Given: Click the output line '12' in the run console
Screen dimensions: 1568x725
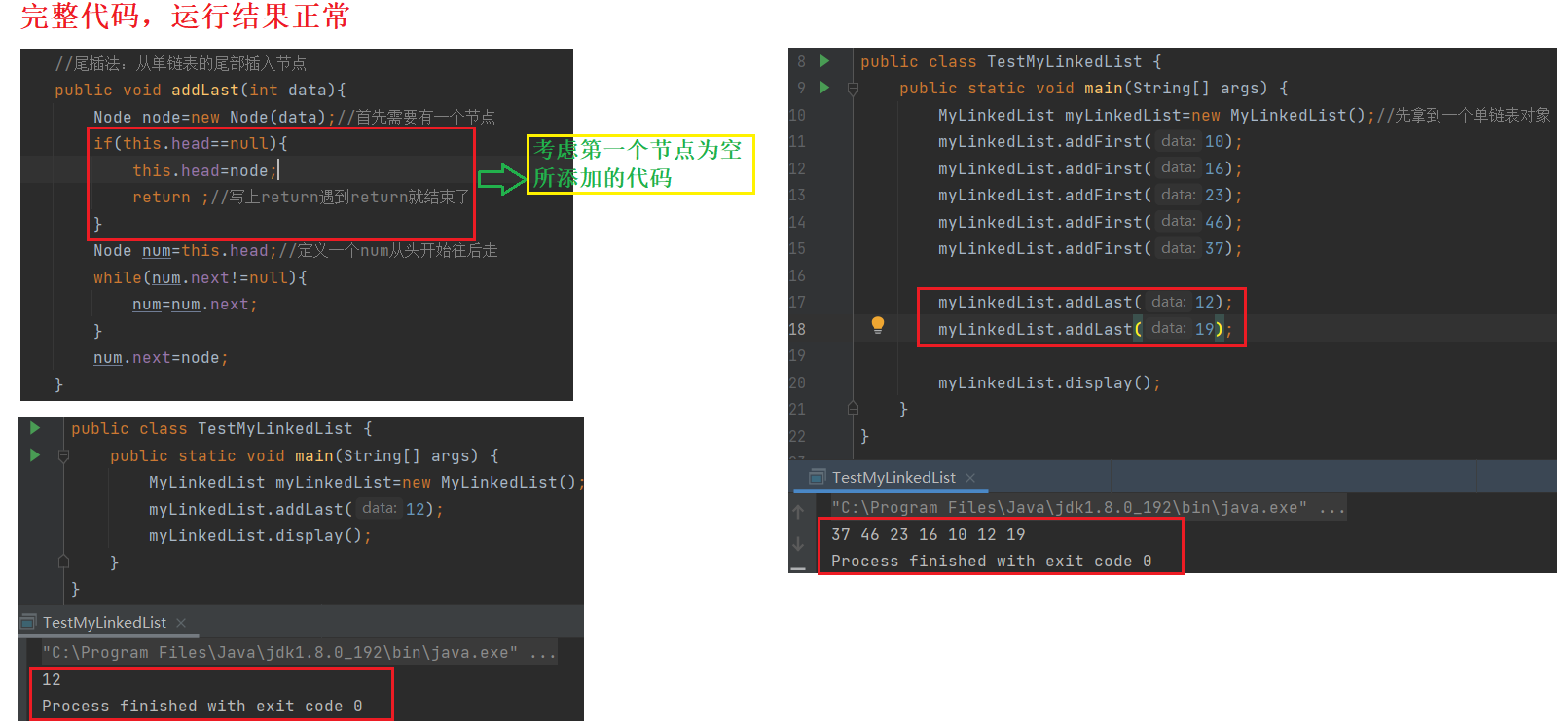Looking at the screenshot, I should click(51, 679).
